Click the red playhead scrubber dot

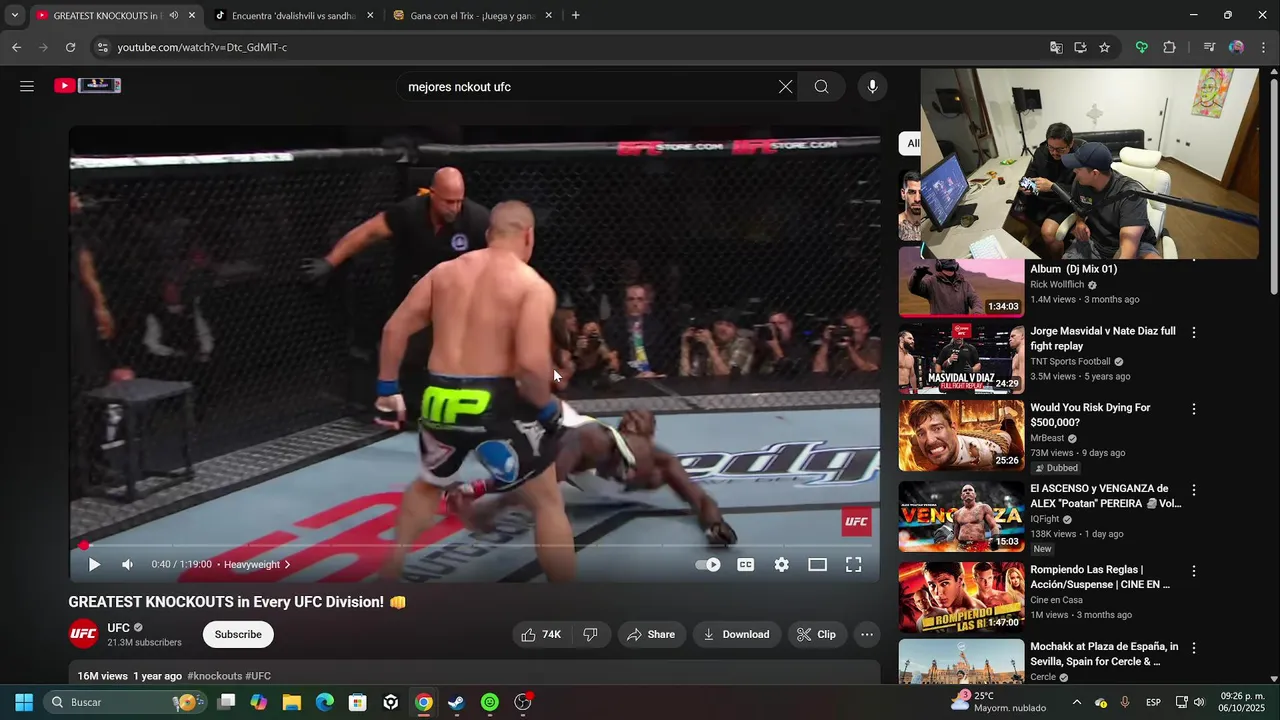(x=85, y=545)
